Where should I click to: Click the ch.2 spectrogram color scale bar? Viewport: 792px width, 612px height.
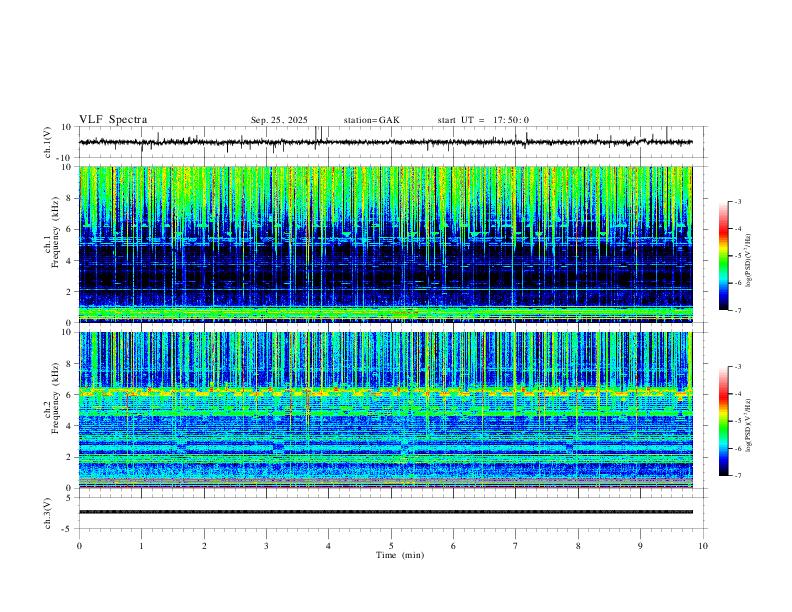click(x=723, y=421)
